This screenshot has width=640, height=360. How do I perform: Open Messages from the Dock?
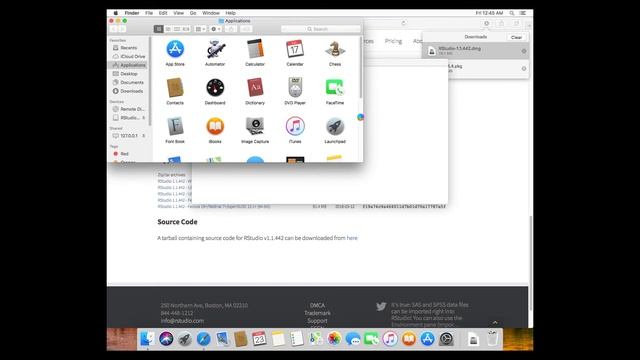[353, 339]
